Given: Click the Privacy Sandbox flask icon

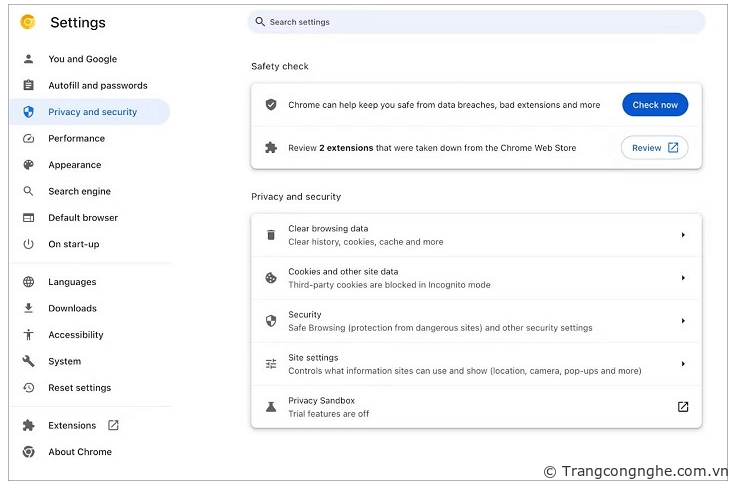Looking at the screenshot, I should pyautogui.click(x=270, y=407).
